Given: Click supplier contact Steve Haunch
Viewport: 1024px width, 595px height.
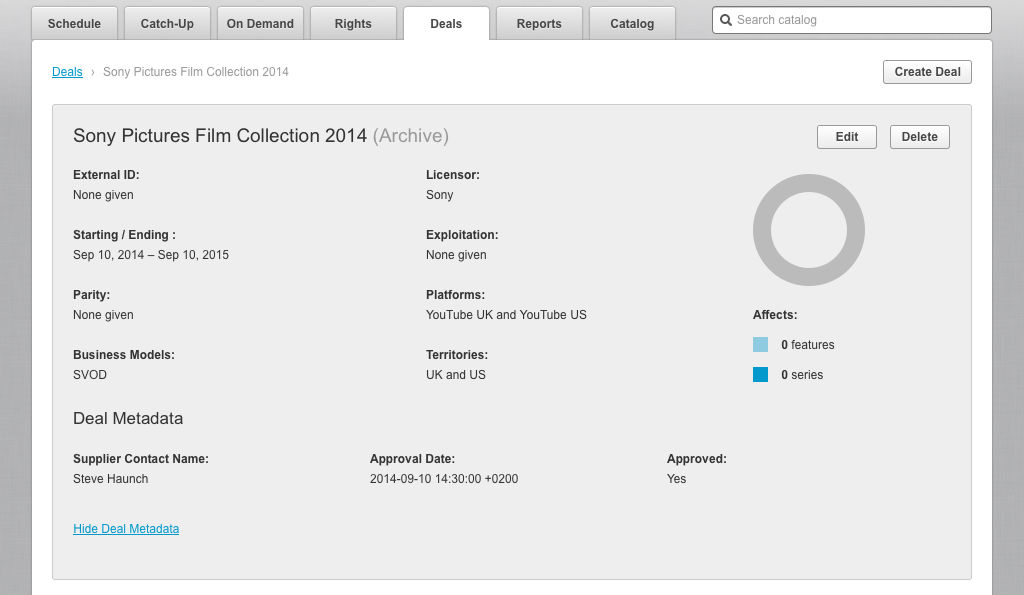Looking at the screenshot, I should pyautogui.click(x=110, y=479).
